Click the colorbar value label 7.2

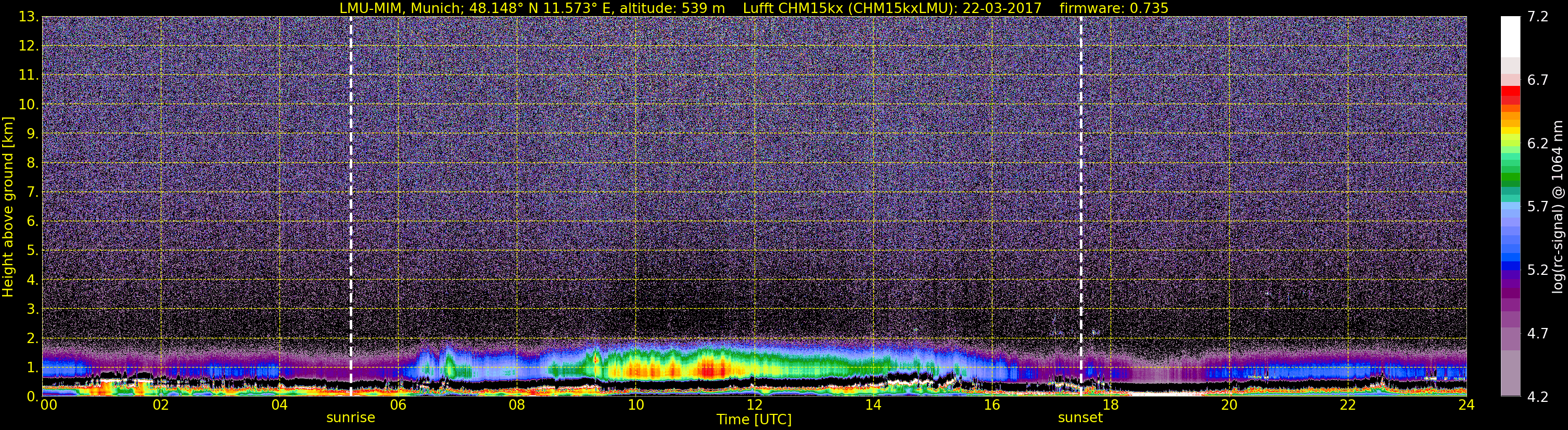(x=1538, y=17)
